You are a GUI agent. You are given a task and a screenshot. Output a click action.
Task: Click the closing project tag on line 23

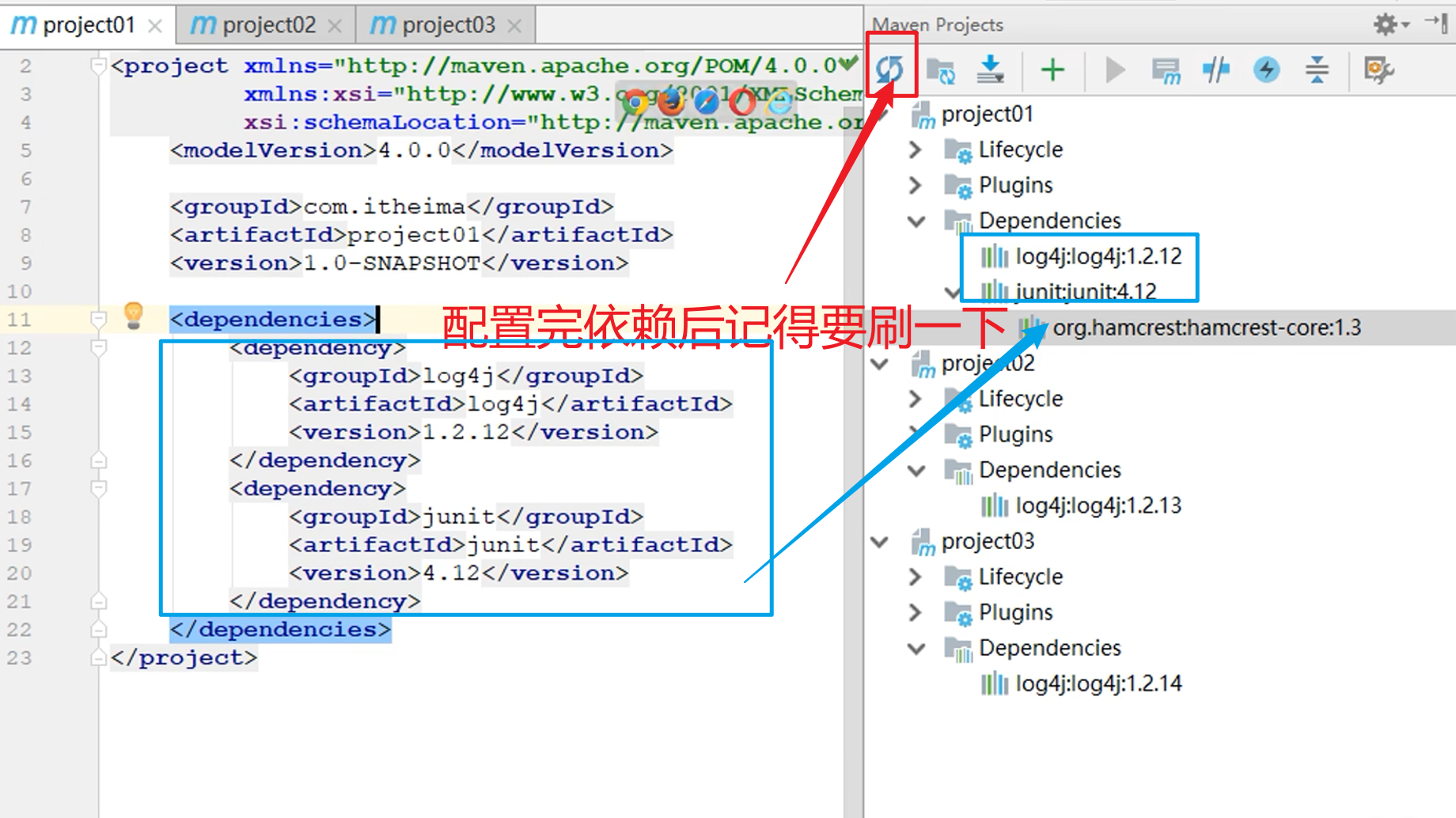click(184, 657)
